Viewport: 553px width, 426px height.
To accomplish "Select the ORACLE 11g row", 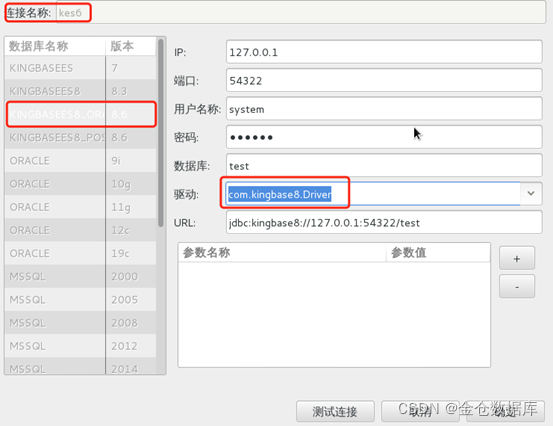I will (x=80, y=207).
